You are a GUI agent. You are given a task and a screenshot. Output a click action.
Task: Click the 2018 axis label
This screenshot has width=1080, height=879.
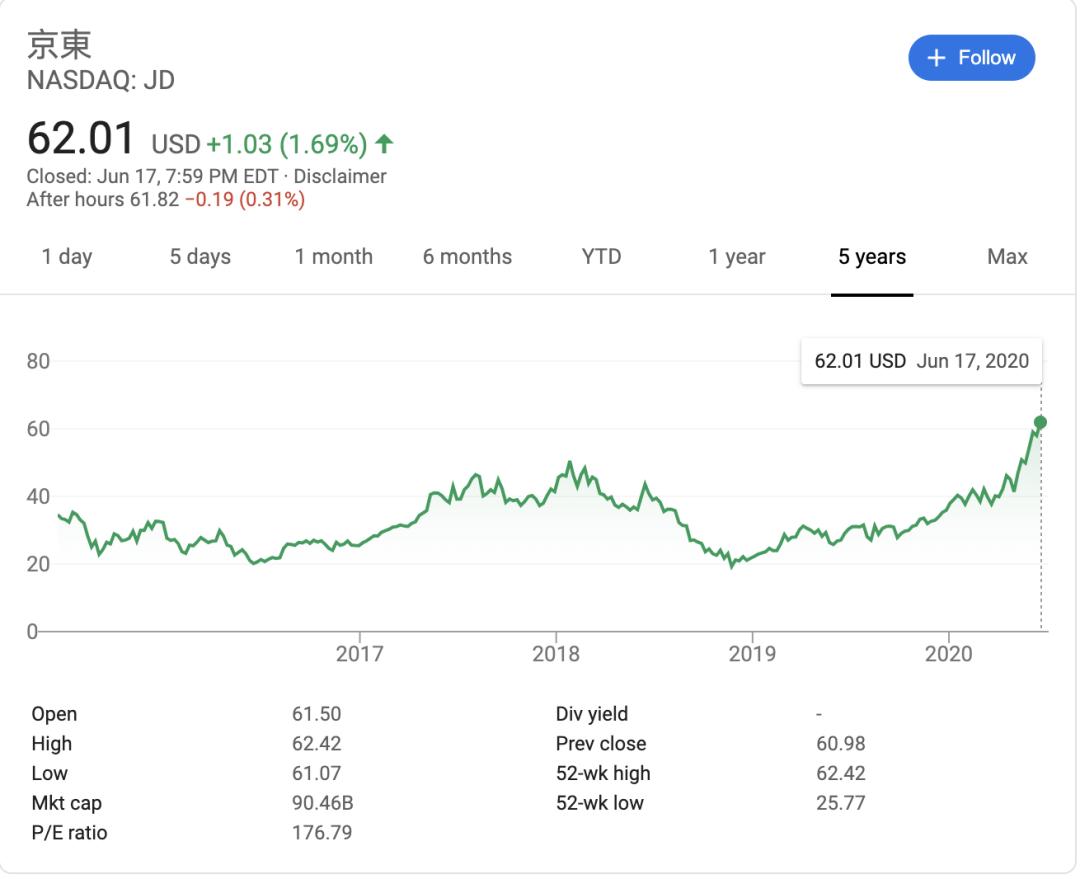(x=556, y=654)
